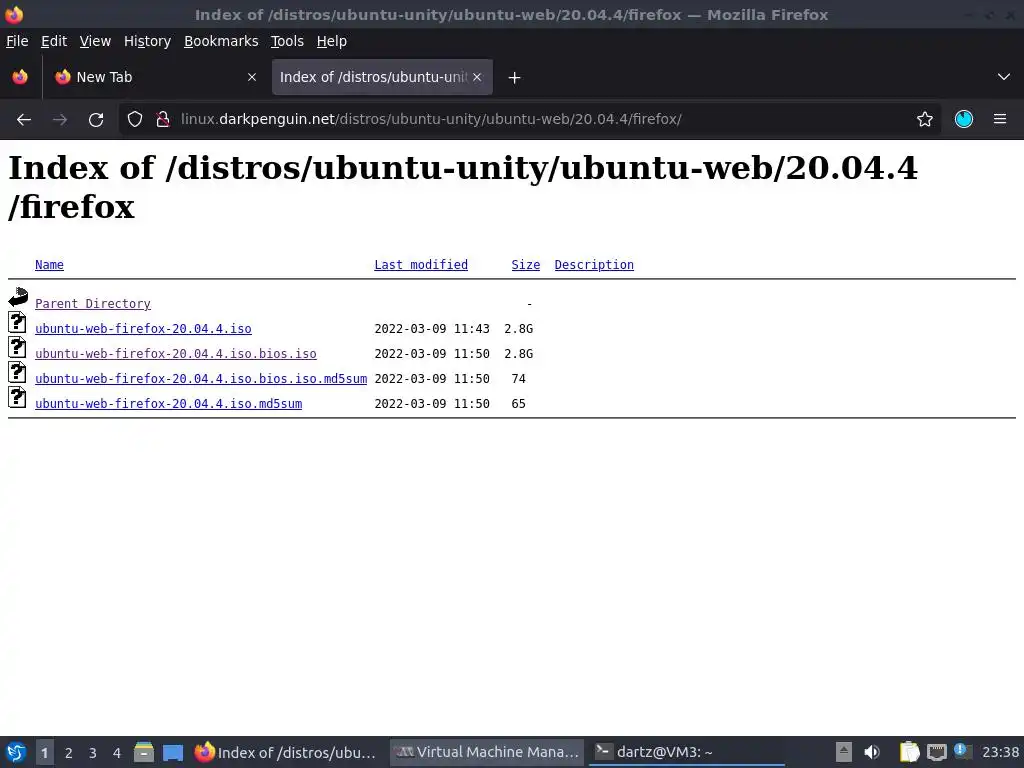Open the History menu
The height and width of the screenshot is (768, 1024).
click(148, 41)
